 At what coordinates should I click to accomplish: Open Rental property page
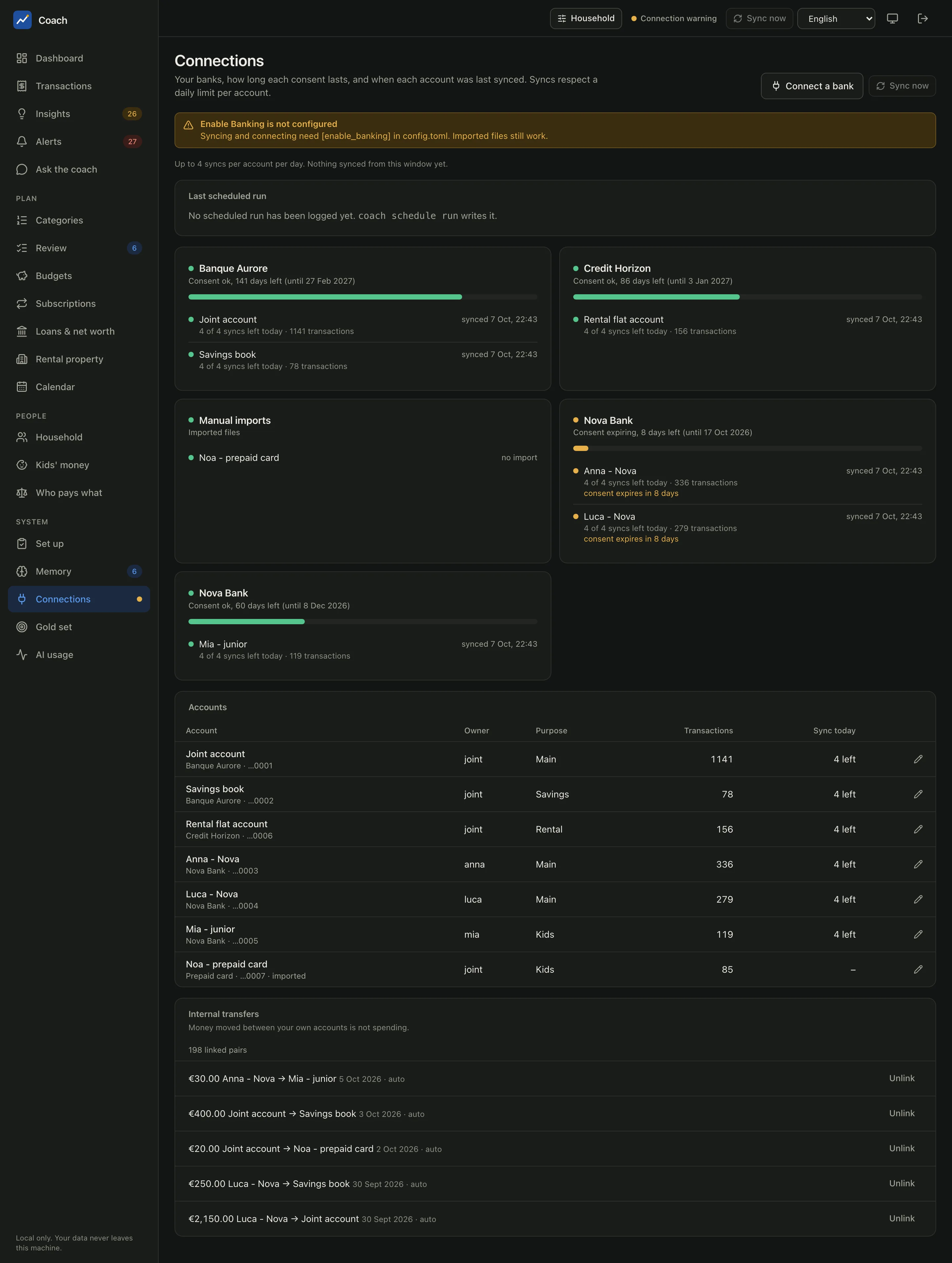pos(79,359)
